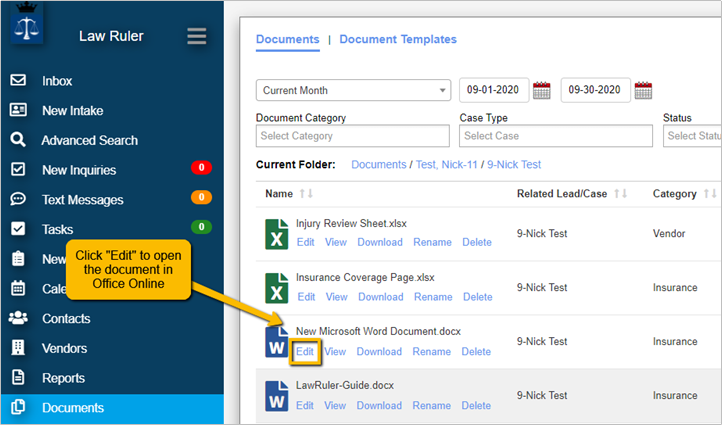Click the end date field 09-30-2020
The image size is (722, 425).
[595, 90]
